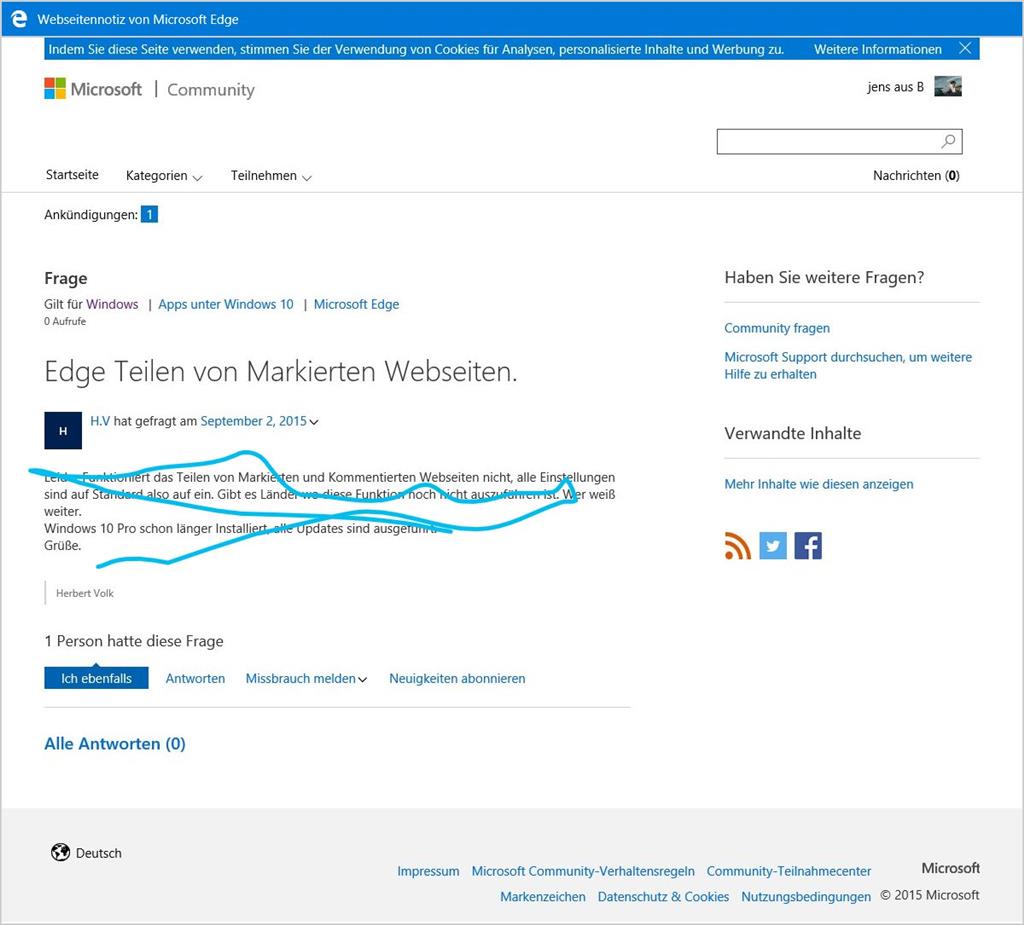The image size is (1024, 925).
Task: Expand the September 2, 2015 date dropdown
Action: 259,421
